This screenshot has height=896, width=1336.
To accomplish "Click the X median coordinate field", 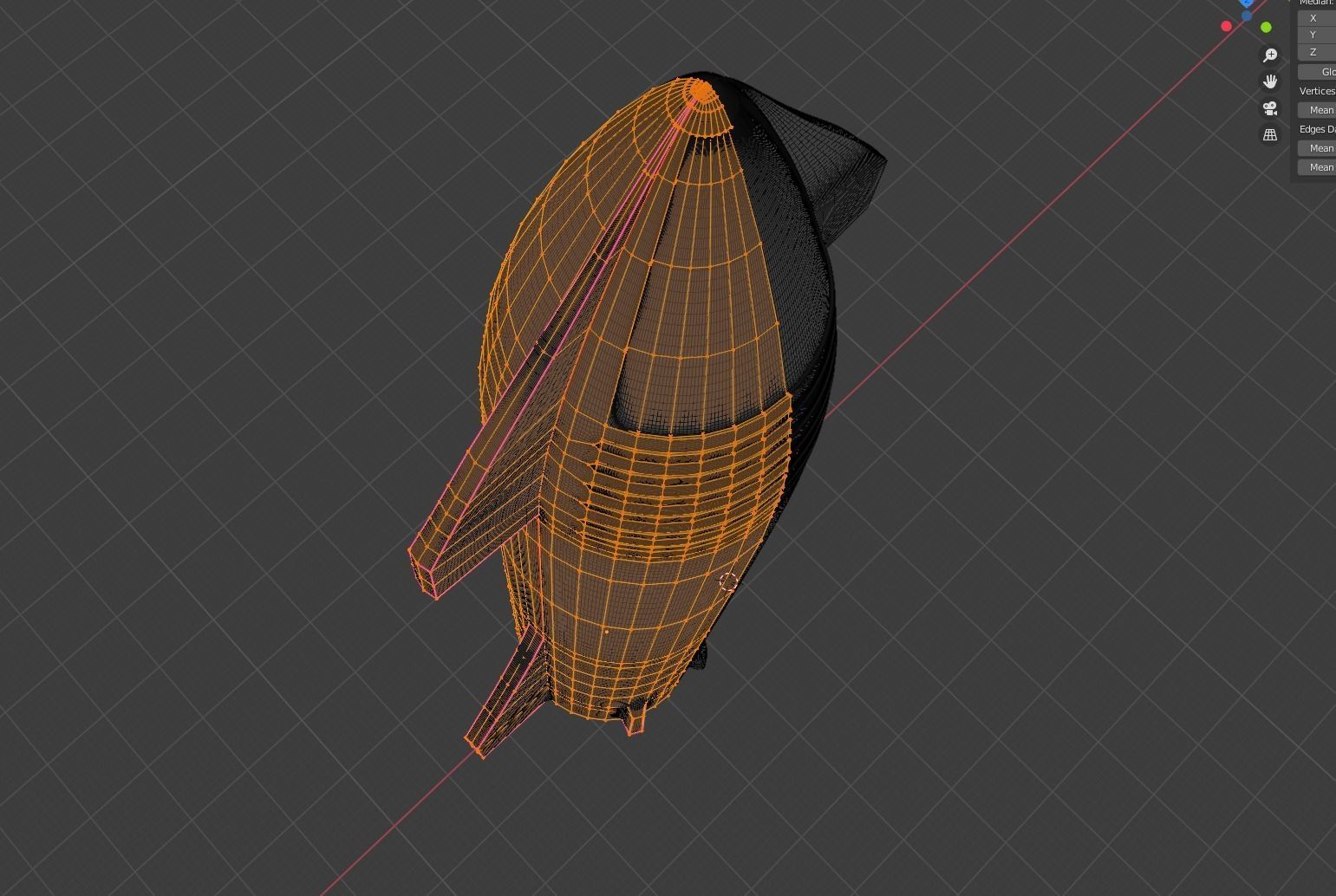I will (x=1317, y=18).
